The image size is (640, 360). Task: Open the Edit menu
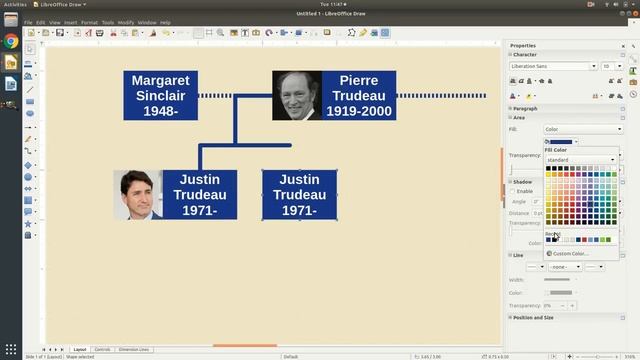pyautogui.click(x=40, y=22)
